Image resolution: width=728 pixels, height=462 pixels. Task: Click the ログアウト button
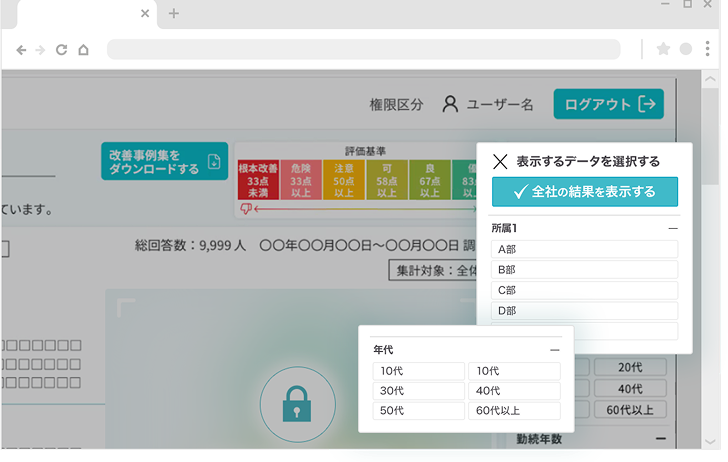[x=608, y=104]
